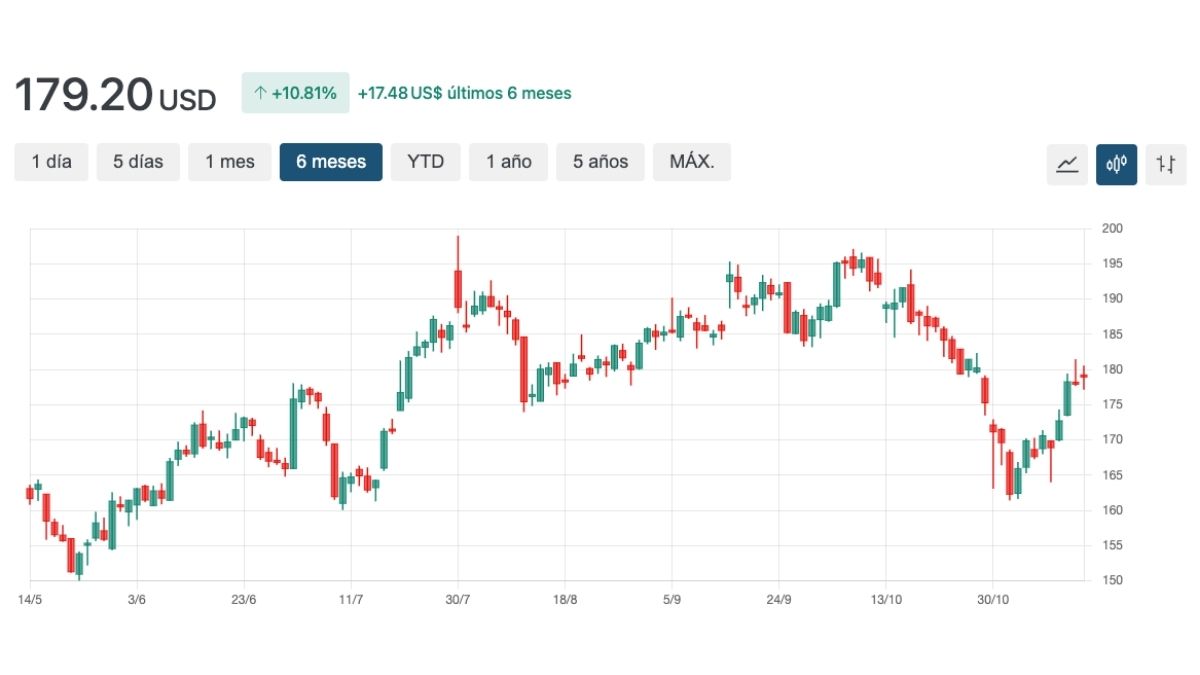Click the last candle on the chart's right edge
The height and width of the screenshot is (675, 1200).
1084,375
